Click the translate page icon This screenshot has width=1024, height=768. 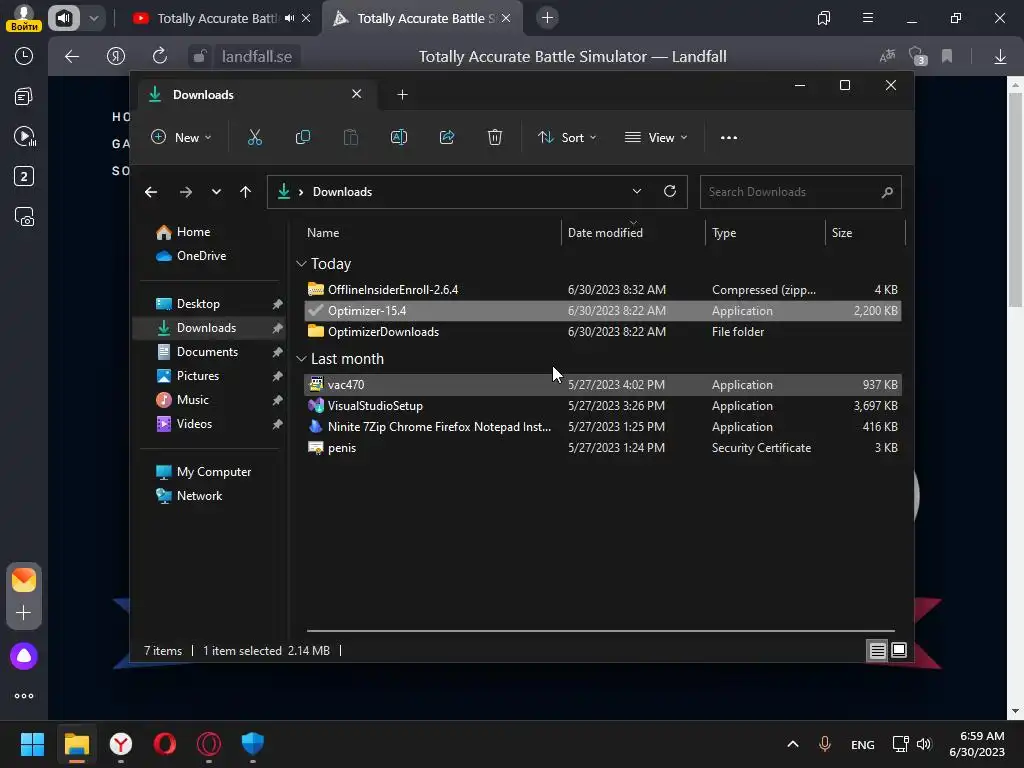[887, 57]
